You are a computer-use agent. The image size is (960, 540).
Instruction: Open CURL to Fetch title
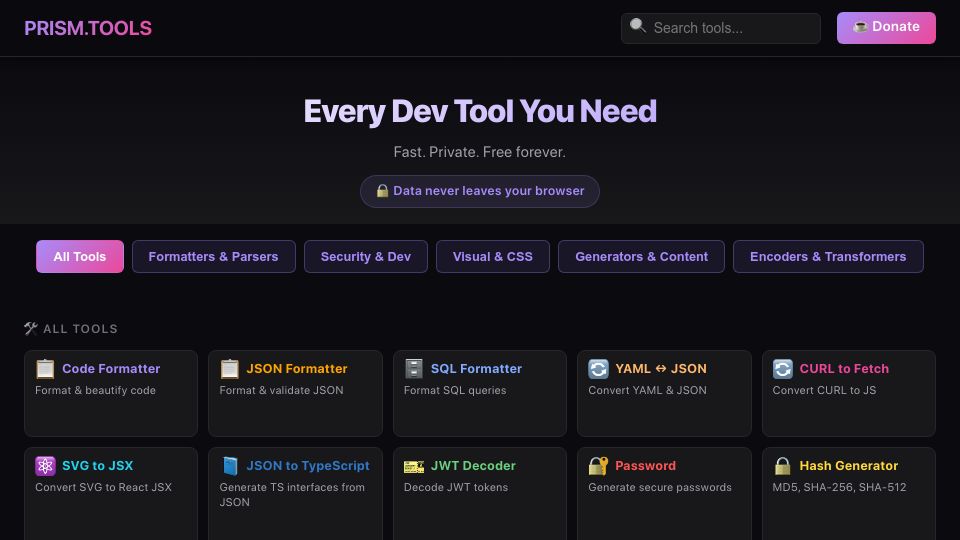coord(844,369)
